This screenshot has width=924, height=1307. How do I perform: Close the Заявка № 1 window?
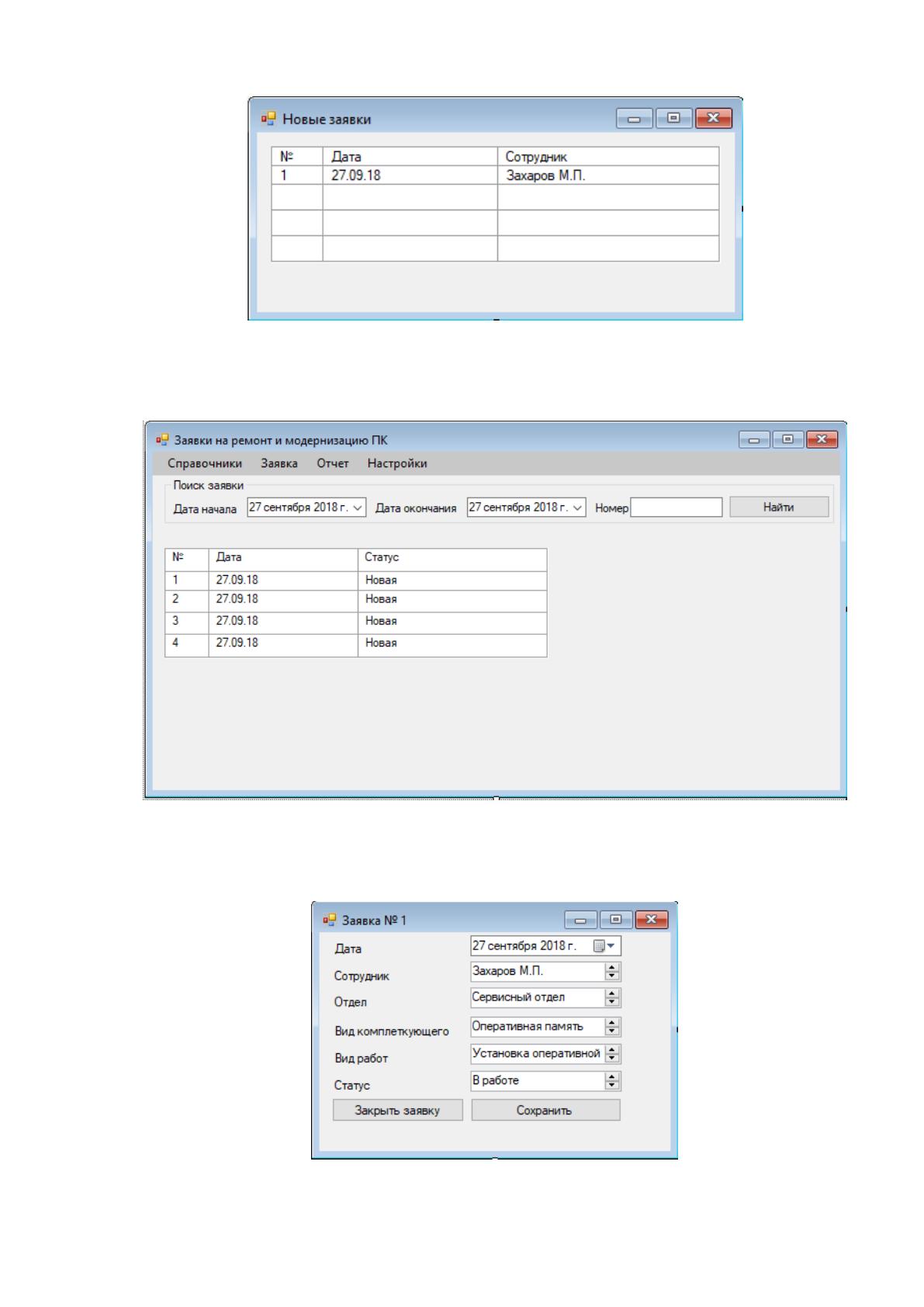click(652, 920)
